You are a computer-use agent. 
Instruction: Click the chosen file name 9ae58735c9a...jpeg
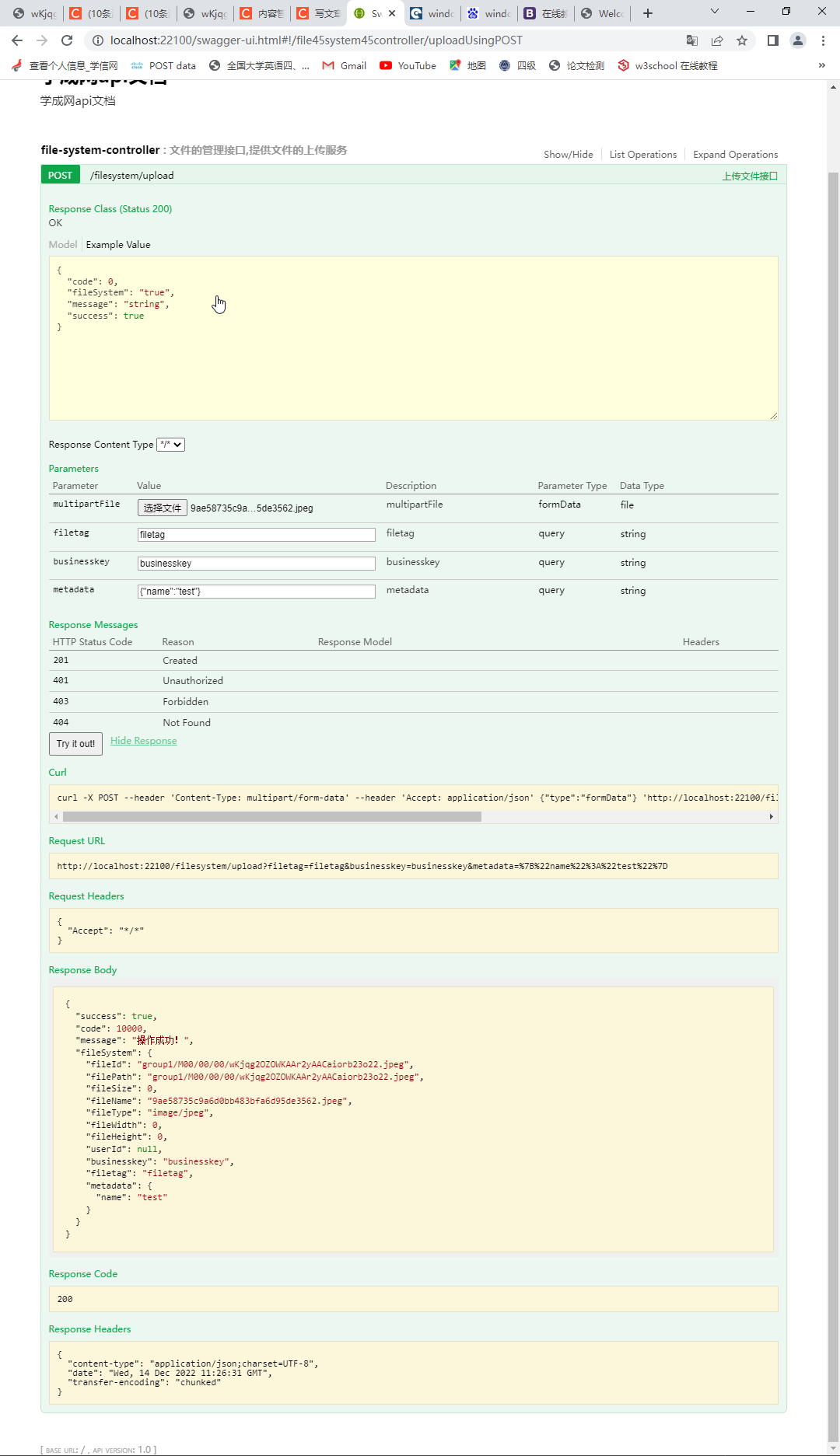tap(252, 508)
